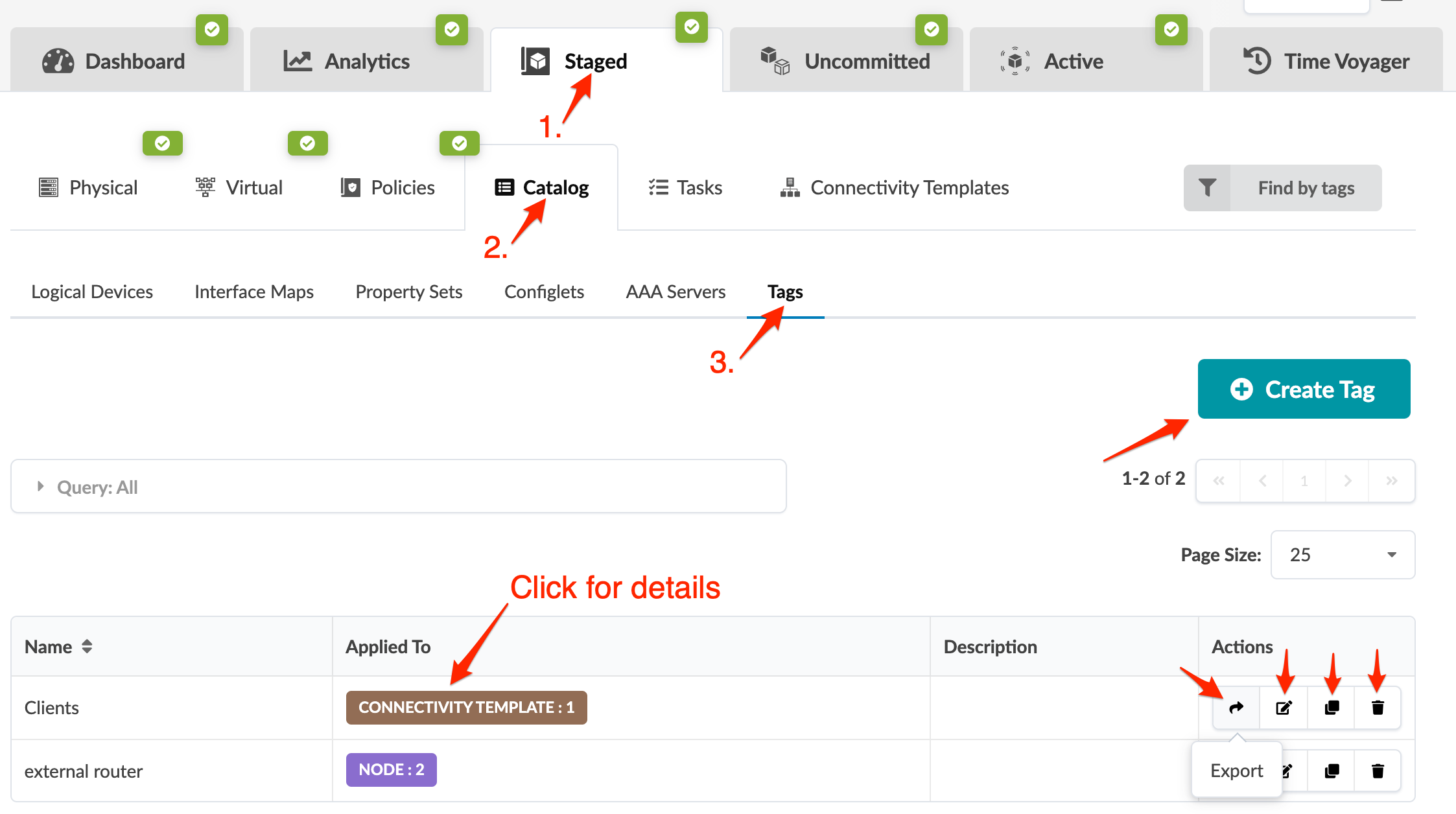The width and height of the screenshot is (1456, 814).
Task: Go to the Time Voyager tab
Action: tap(1326, 61)
